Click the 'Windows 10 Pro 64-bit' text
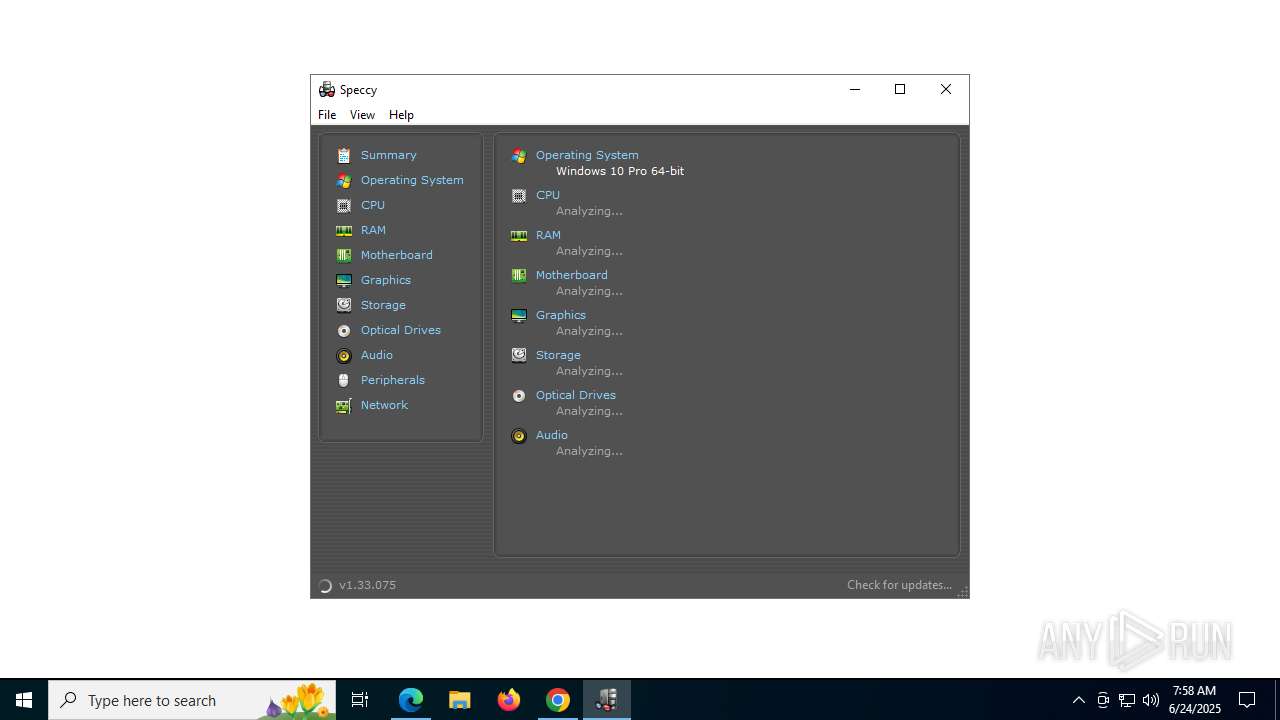 [x=620, y=171]
